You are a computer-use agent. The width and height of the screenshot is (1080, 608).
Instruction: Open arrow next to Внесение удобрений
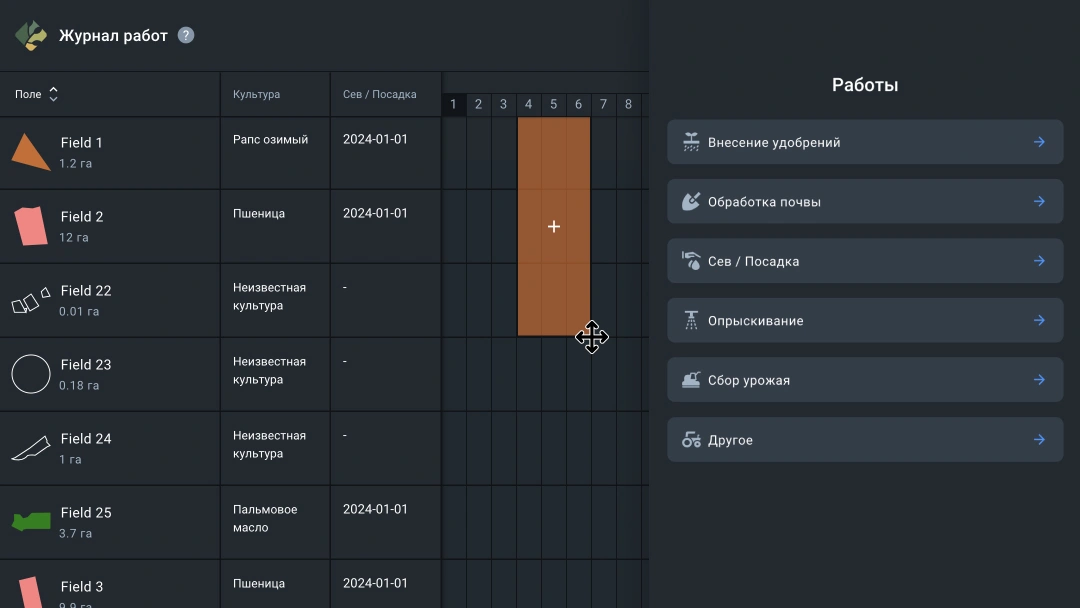click(x=1039, y=142)
